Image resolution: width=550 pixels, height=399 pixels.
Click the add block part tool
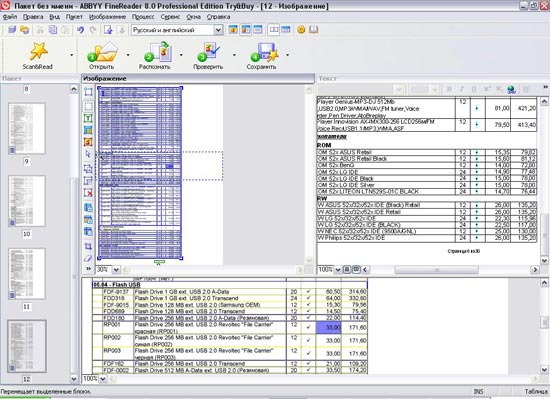[x=88, y=169]
